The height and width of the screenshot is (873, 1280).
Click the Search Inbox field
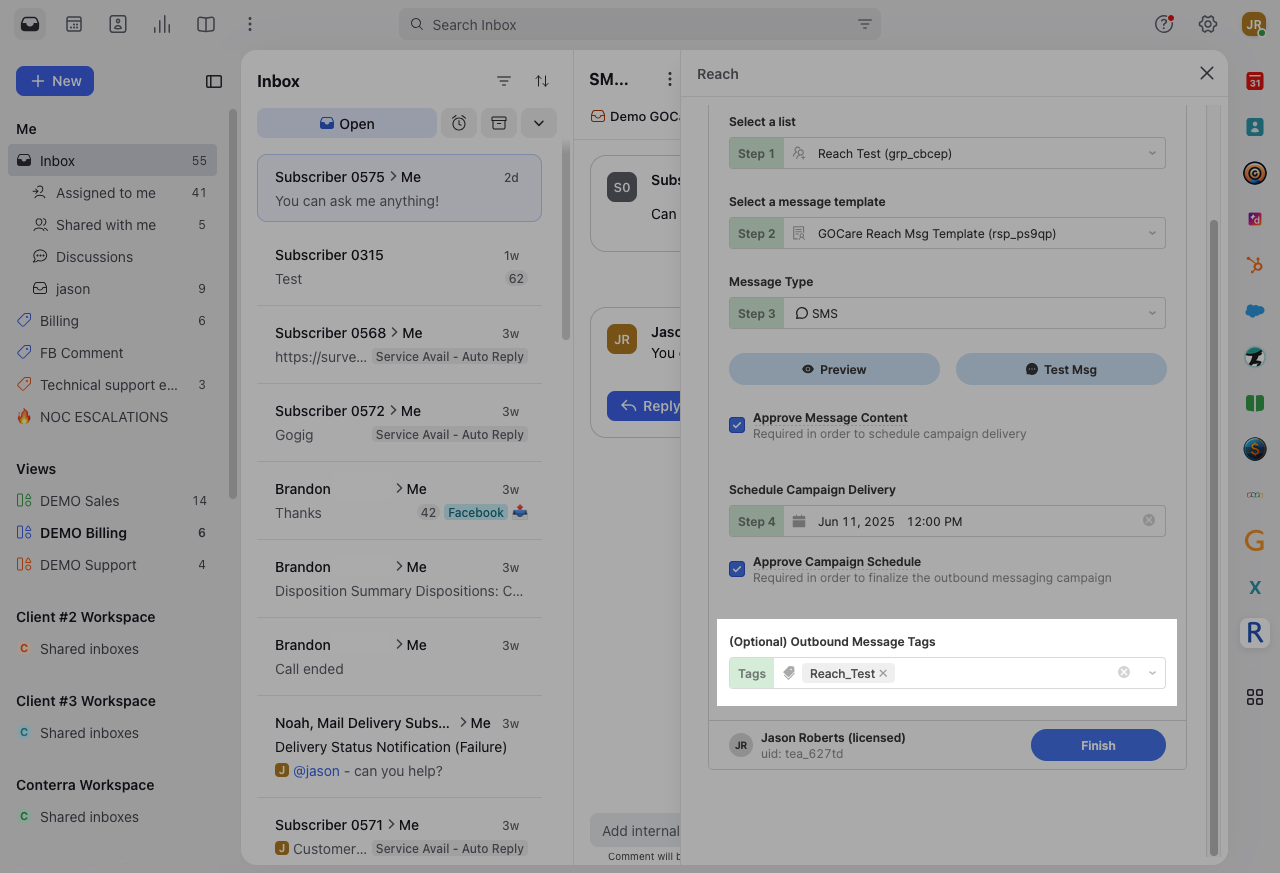click(x=640, y=24)
